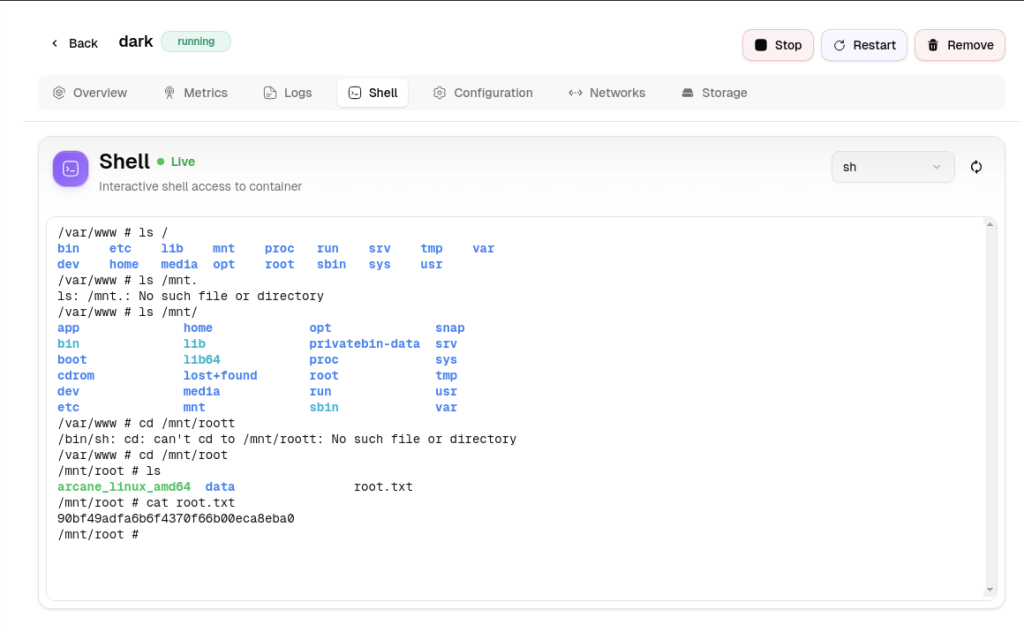This screenshot has width=1024, height=625.
Task: Open the Configuration tab
Action: (x=483, y=93)
